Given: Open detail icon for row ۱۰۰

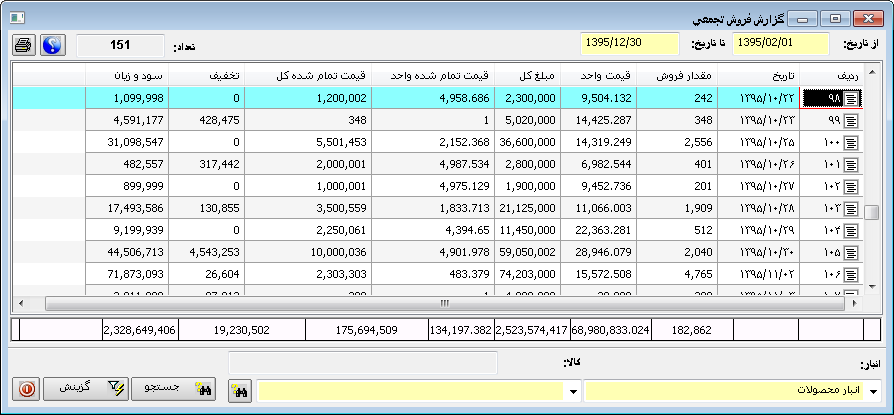Looking at the screenshot, I should (851, 143).
